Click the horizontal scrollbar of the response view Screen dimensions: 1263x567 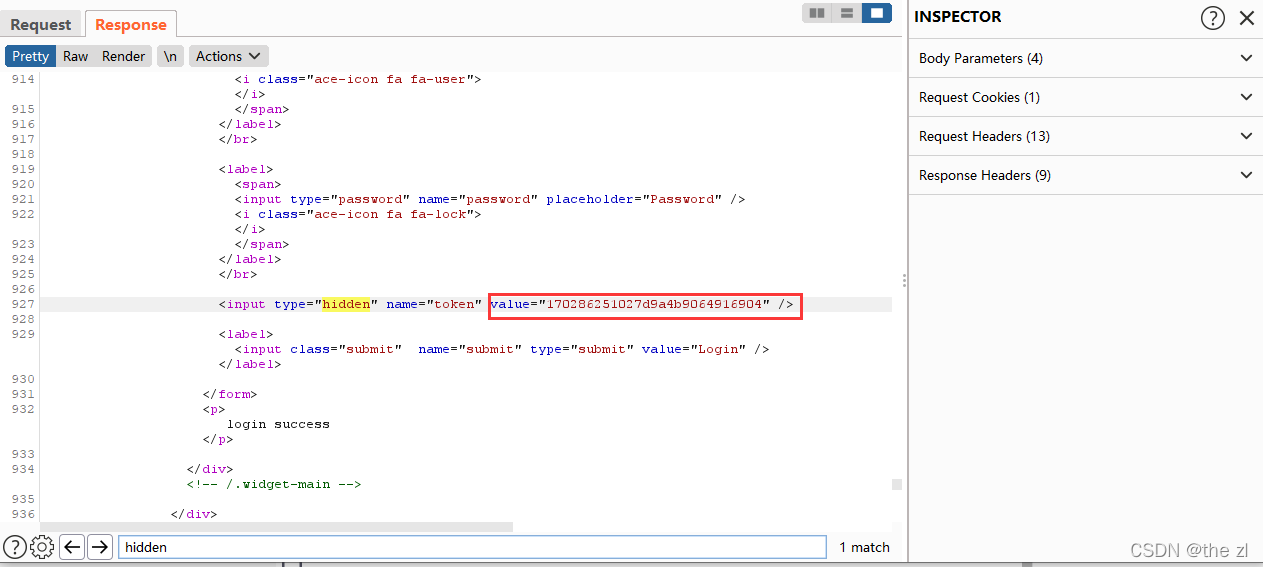276,526
